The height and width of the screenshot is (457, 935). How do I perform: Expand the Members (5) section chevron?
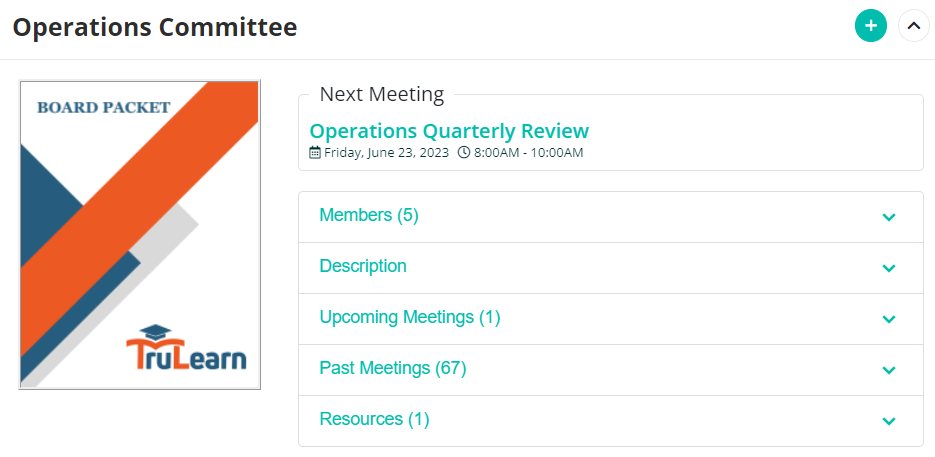click(x=888, y=217)
